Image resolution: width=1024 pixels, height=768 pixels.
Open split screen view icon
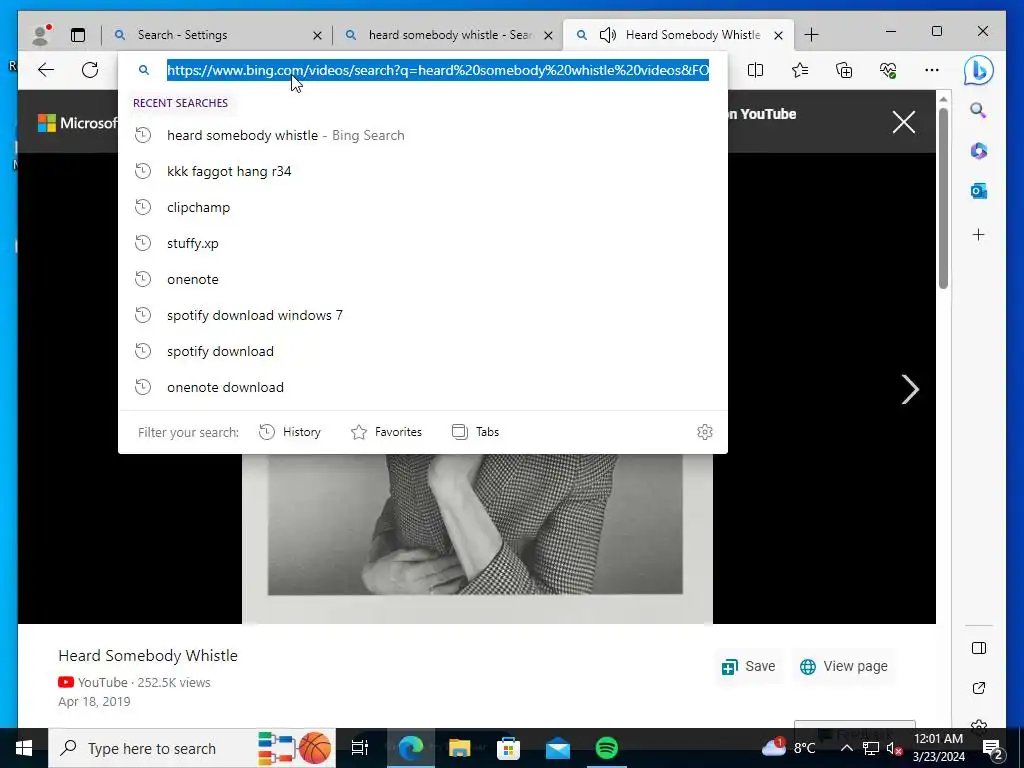click(755, 70)
